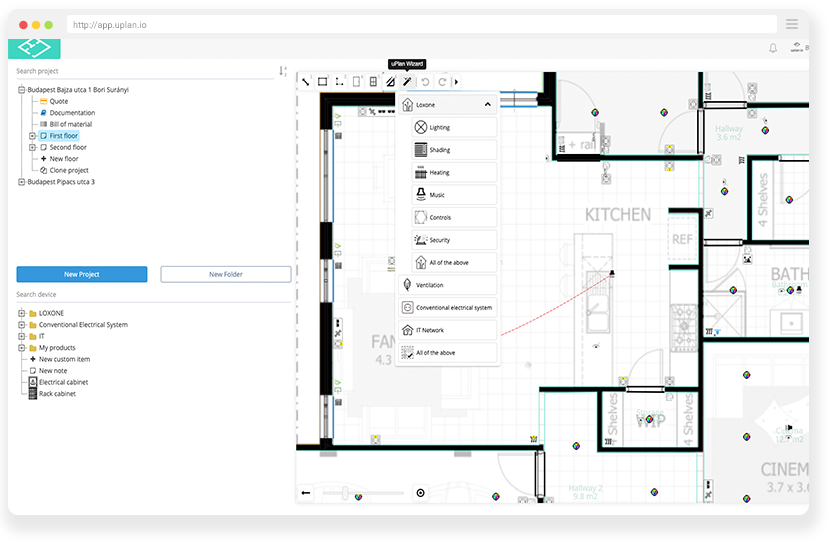838x548 pixels.
Task: Open the user account icon
Action: coord(797,48)
